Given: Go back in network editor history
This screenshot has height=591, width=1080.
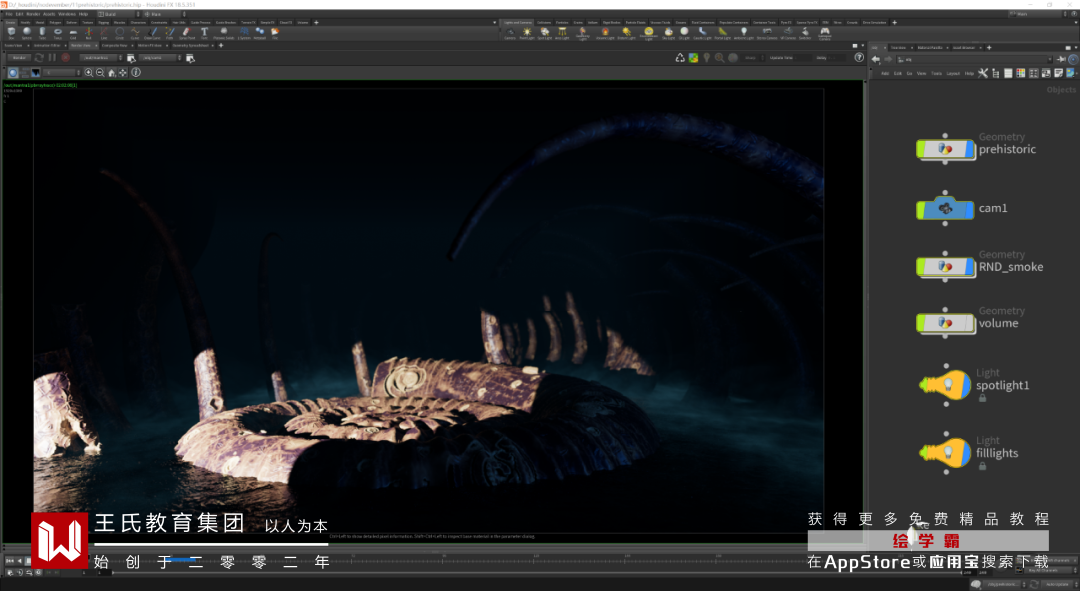Looking at the screenshot, I should tap(875, 59).
